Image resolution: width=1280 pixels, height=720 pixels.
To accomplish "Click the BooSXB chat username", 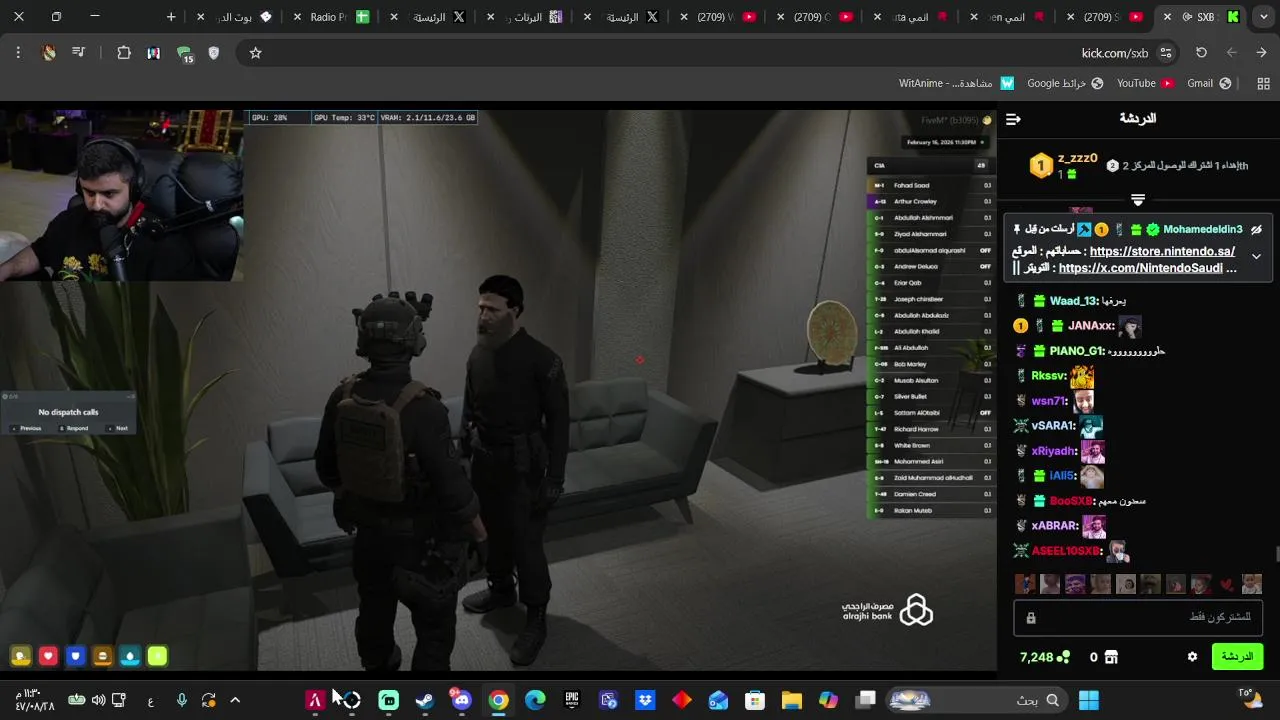I will (x=1072, y=501).
